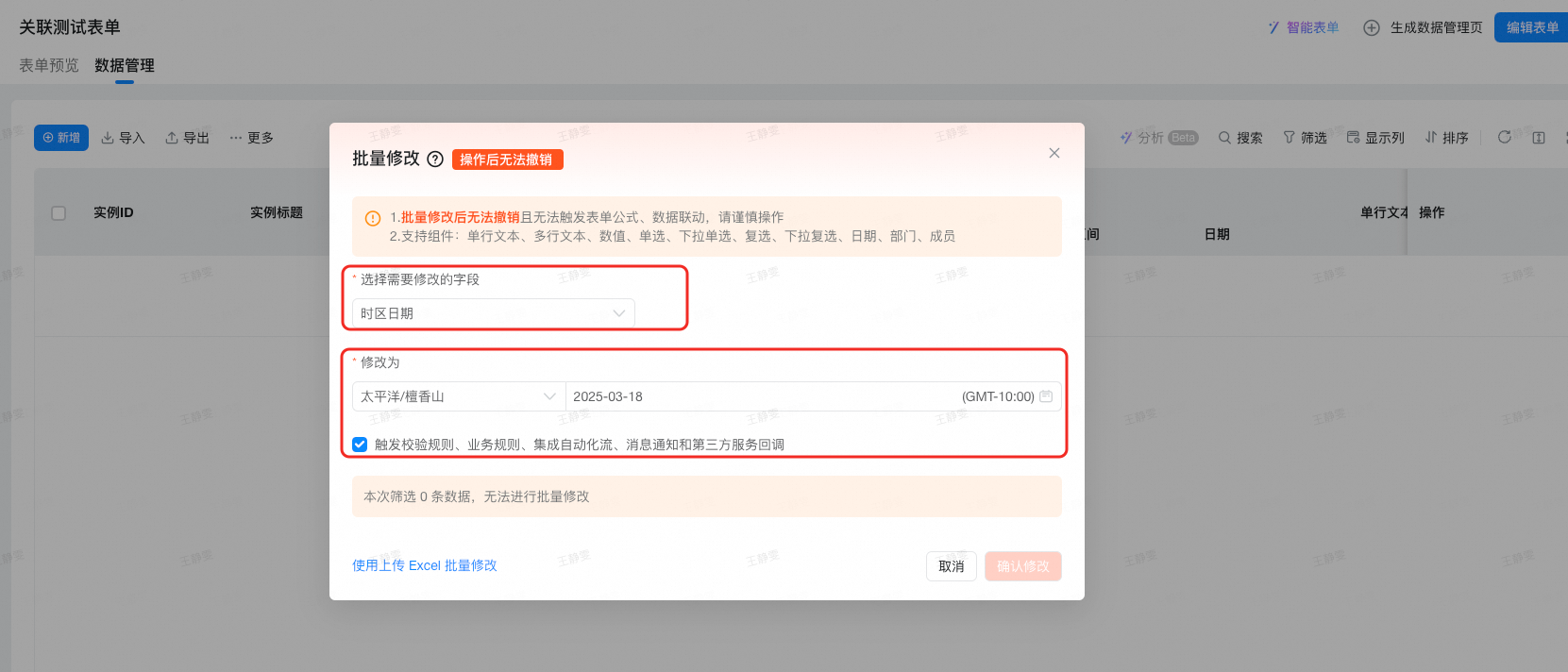
Task: Click the 本次筛选 0 条数据 notice text
Action: [477, 496]
